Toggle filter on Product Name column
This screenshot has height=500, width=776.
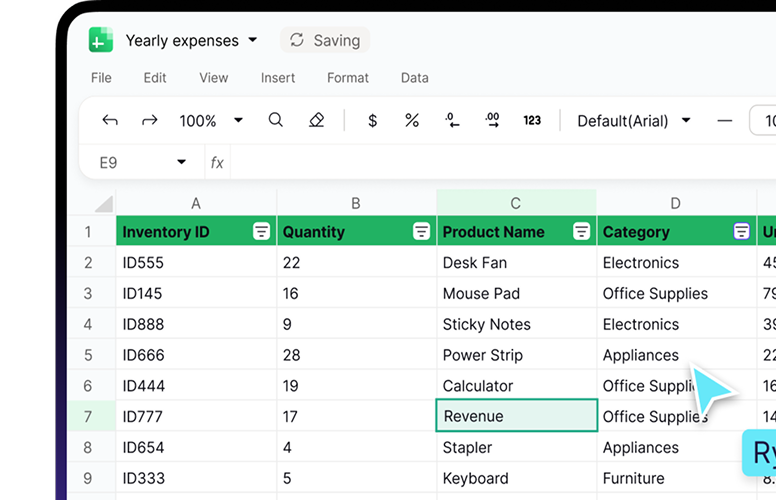click(x=581, y=232)
